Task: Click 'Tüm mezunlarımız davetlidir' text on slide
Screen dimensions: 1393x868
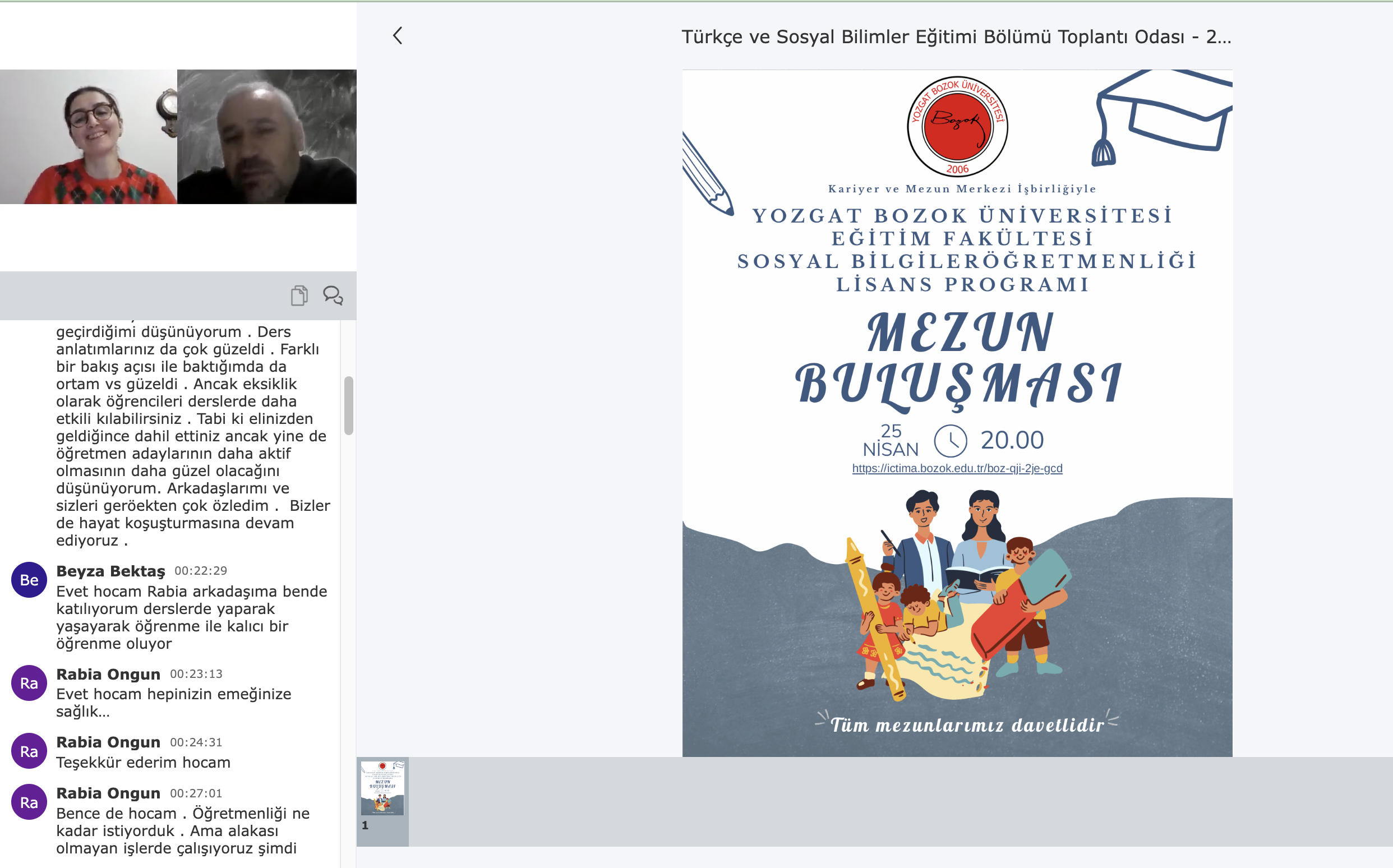Action: (x=967, y=725)
